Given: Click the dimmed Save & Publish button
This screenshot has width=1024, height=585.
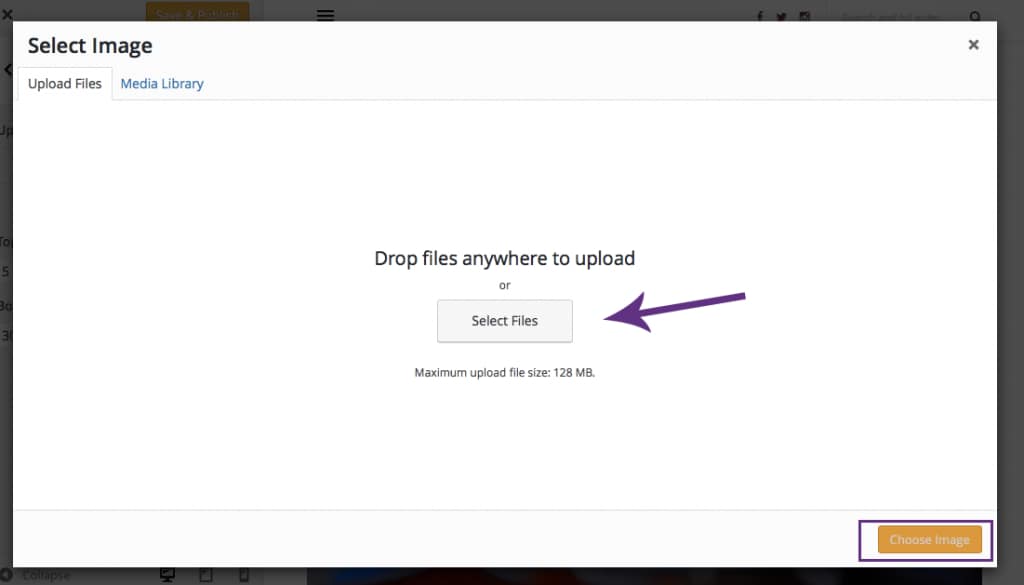Looking at the screenshot, I should 197,14.
